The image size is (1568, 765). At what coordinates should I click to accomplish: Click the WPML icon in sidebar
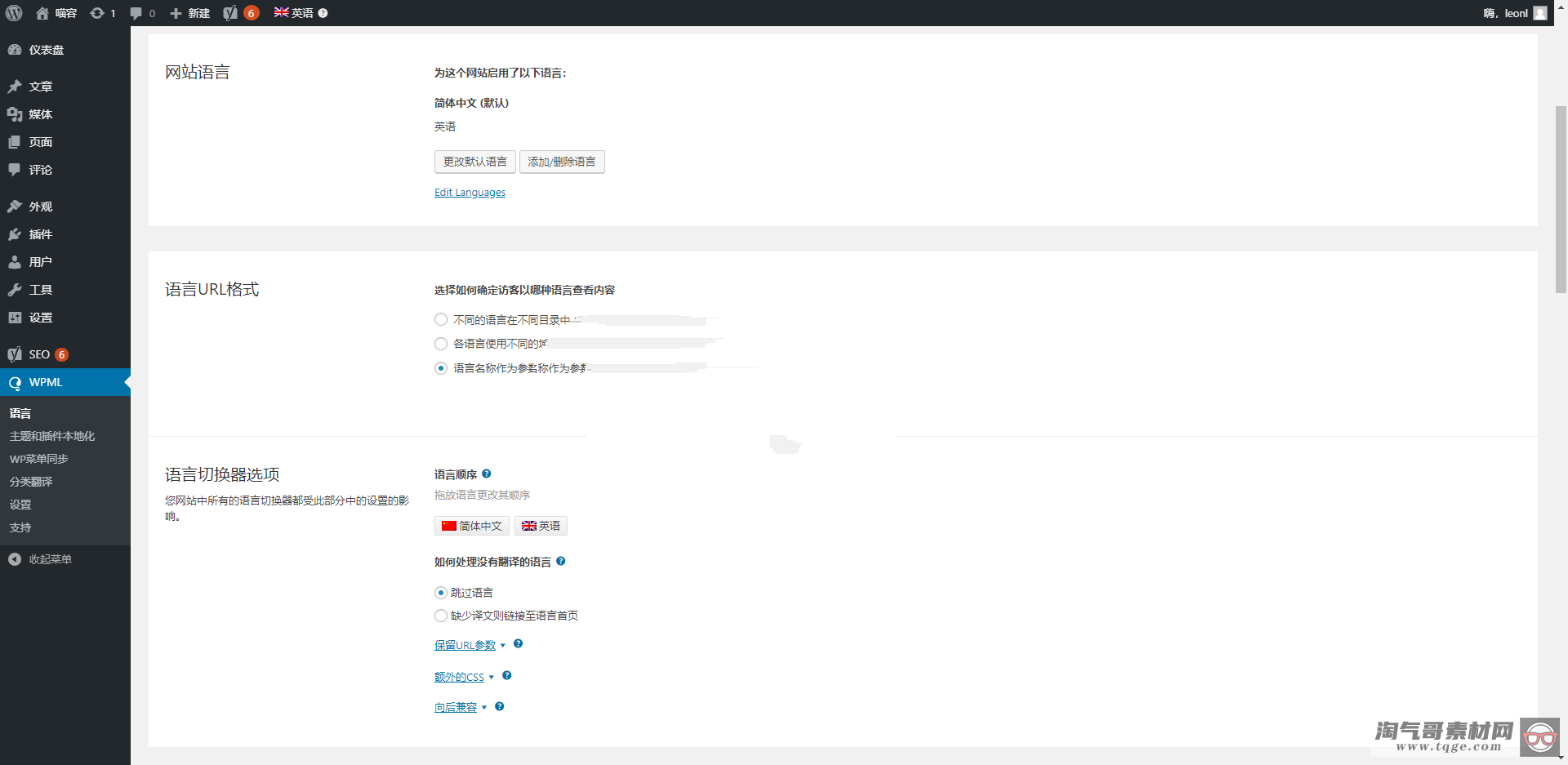click(x=15, y=382)
